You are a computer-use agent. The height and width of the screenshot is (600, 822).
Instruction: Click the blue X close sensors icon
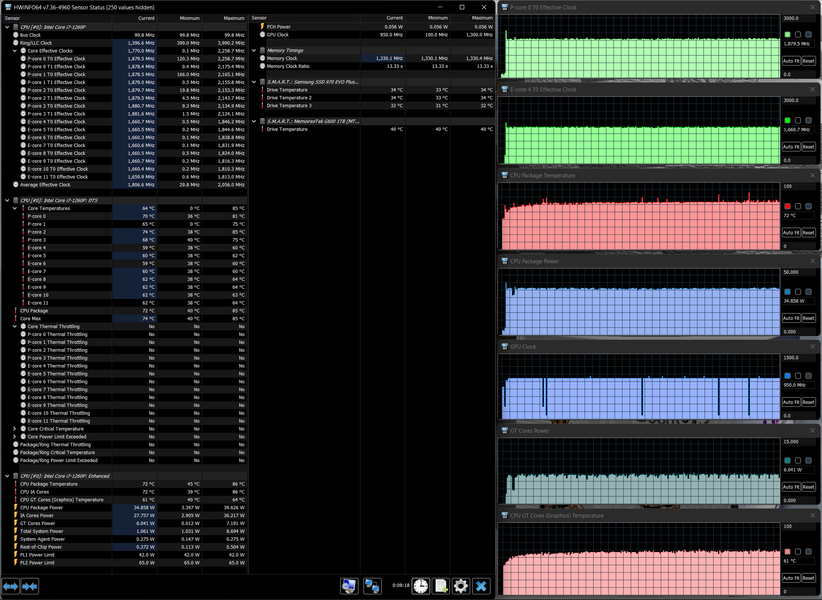[481, 585]
